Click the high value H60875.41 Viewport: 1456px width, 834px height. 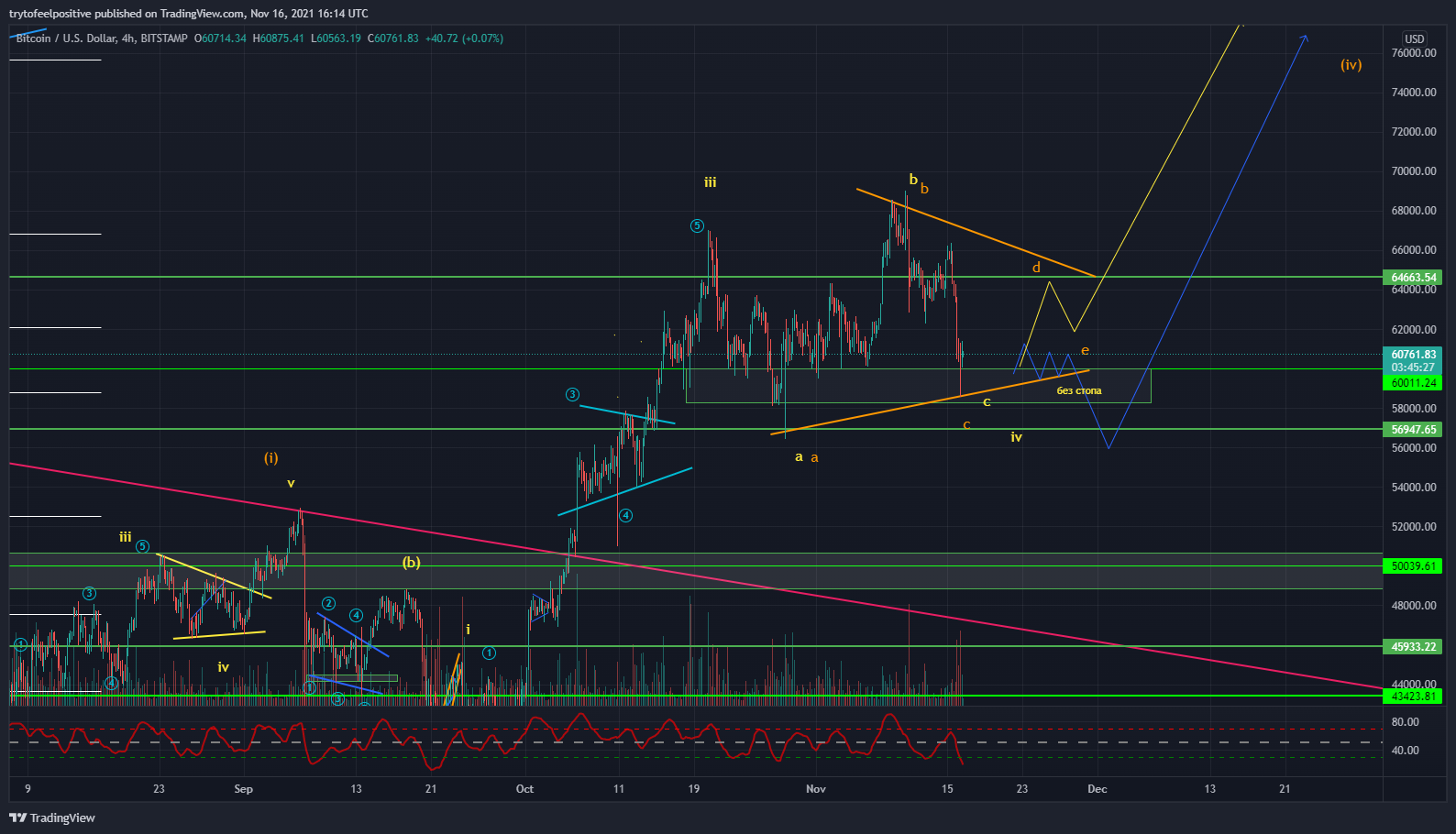[x=278, y=38]
